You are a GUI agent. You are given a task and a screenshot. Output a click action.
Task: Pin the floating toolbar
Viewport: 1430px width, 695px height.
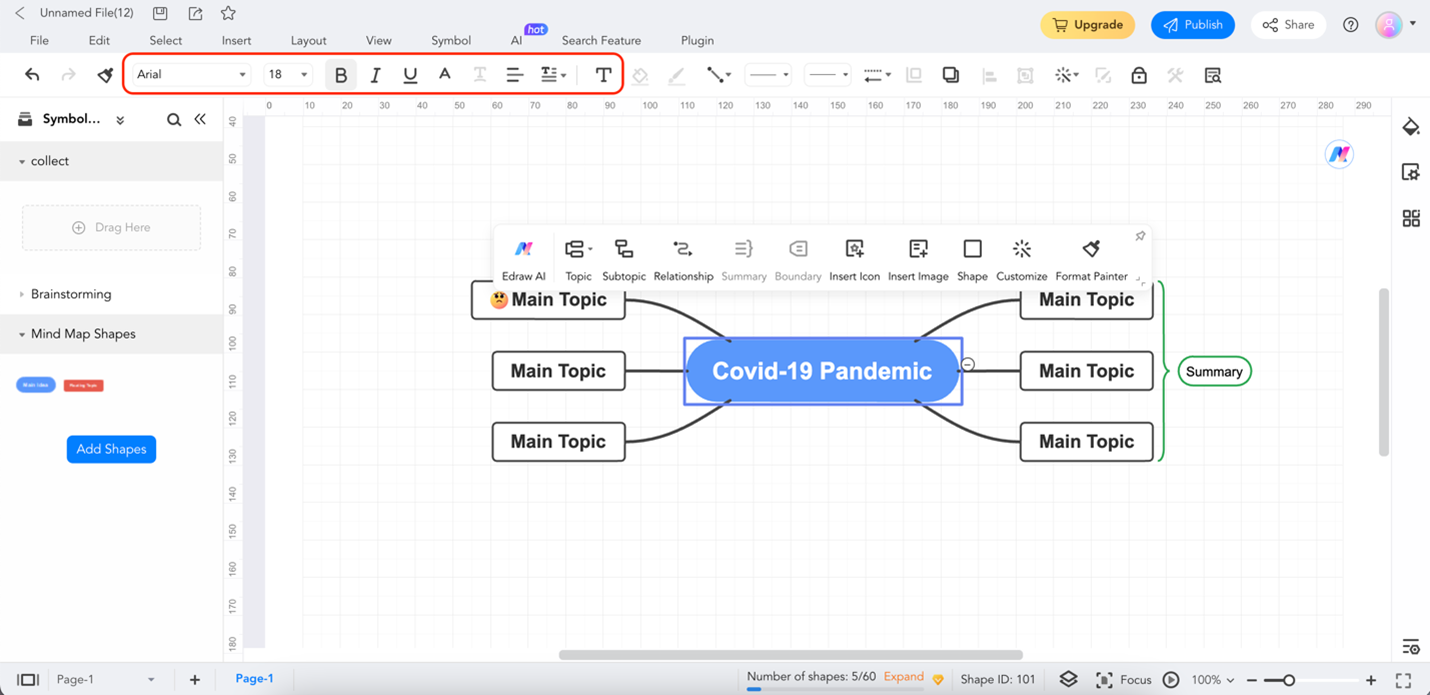[1140, 236]
